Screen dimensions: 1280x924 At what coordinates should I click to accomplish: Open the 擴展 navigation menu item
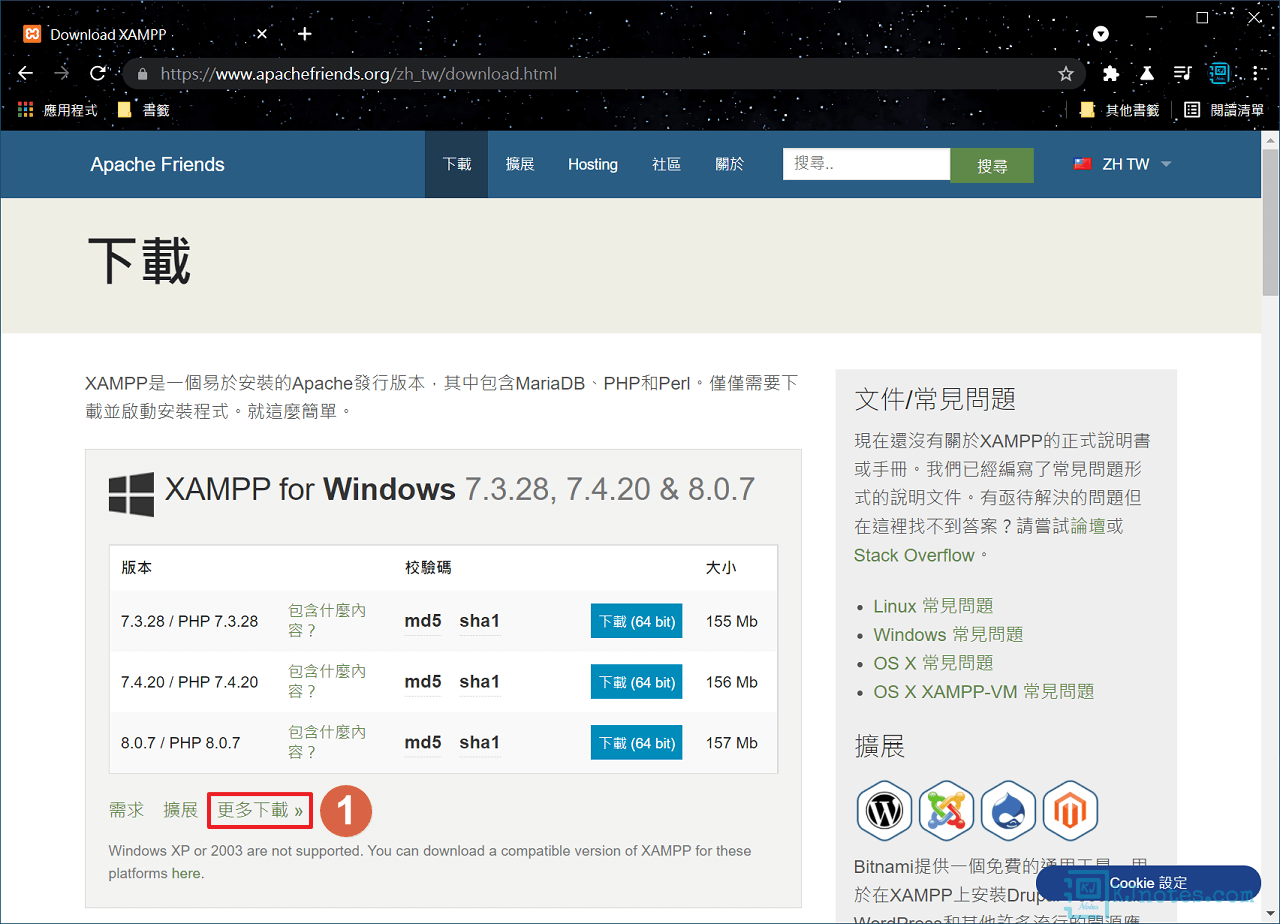pyautogui.click(x=520, y=164)
